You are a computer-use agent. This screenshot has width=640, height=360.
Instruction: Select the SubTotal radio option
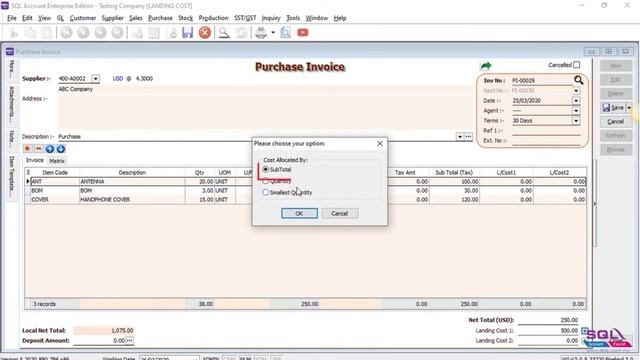click(266, 169)
